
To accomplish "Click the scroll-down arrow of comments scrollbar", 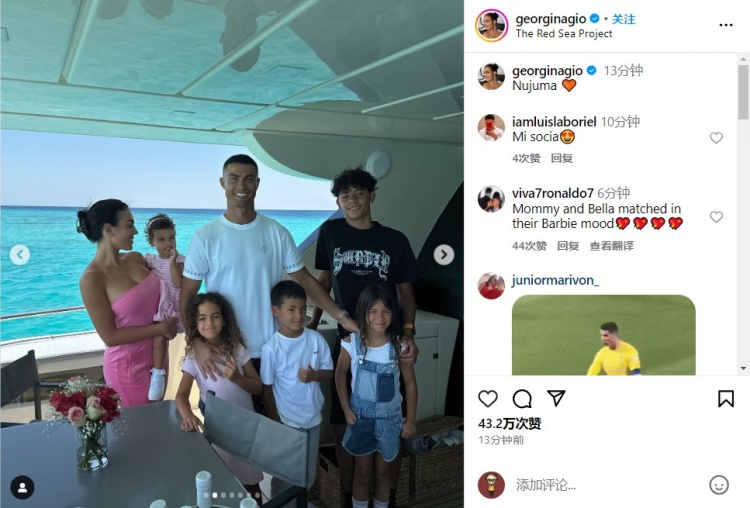I will click(x=743, y=368).
